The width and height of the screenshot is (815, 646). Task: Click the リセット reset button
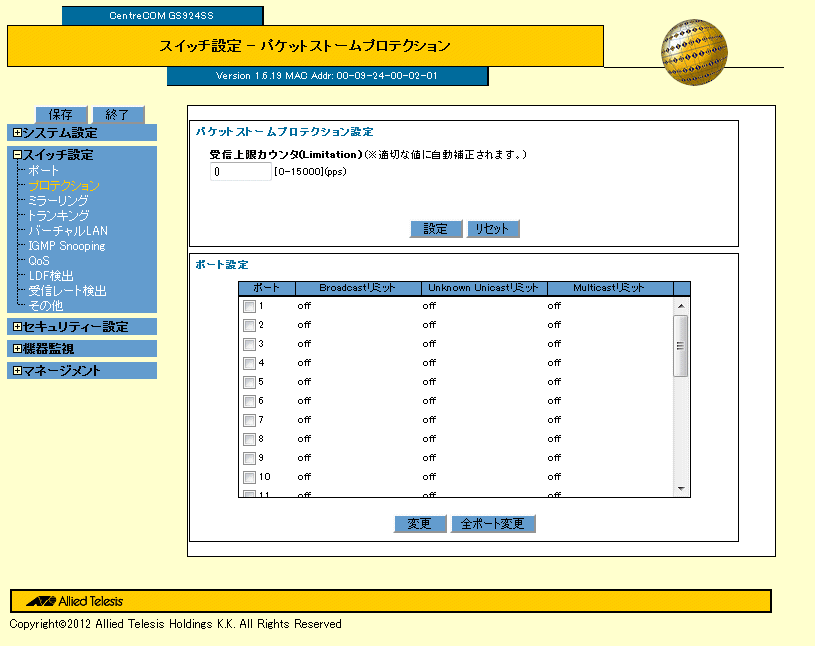(x=493, y=229)
